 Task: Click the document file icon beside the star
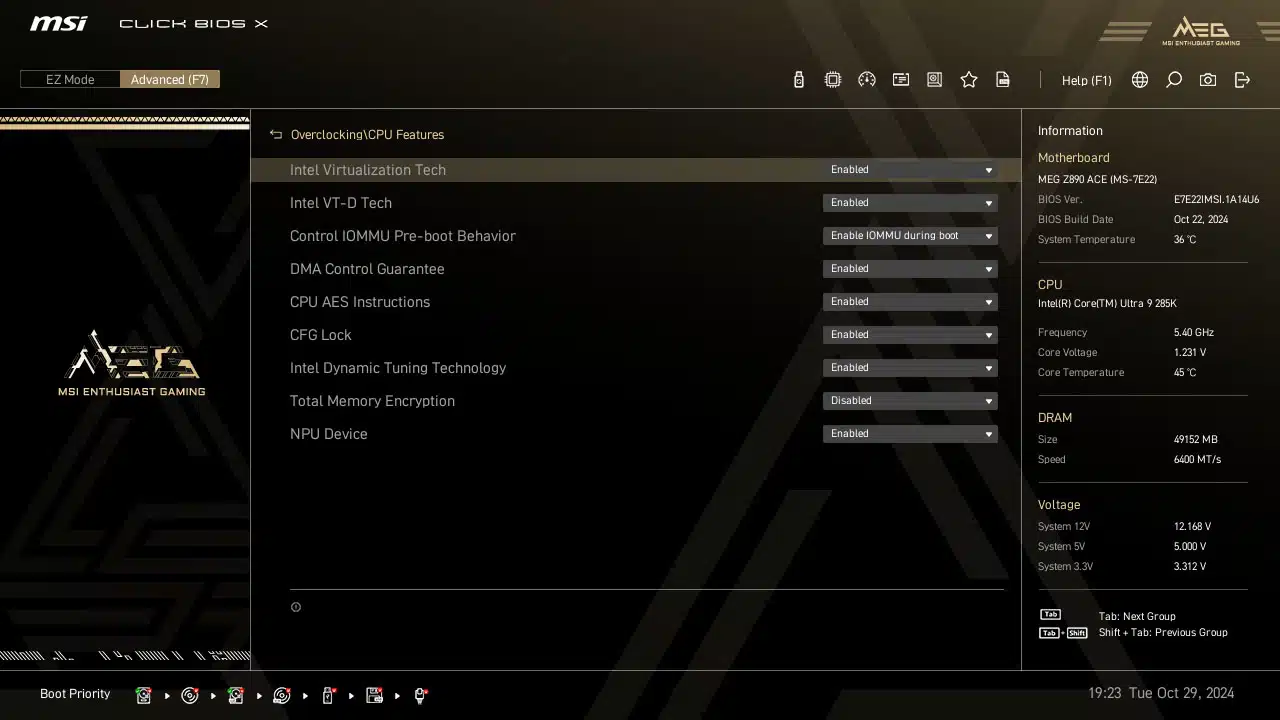[x=1003, y=80]
